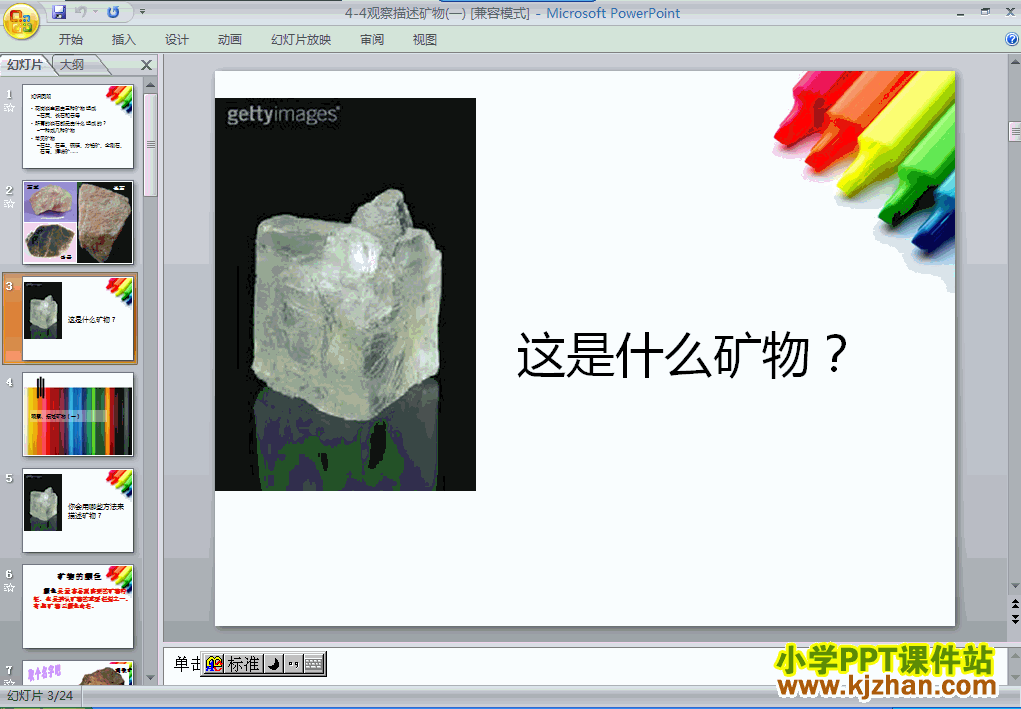Click the animation star under slide 1 number

(x=9, y=107)
